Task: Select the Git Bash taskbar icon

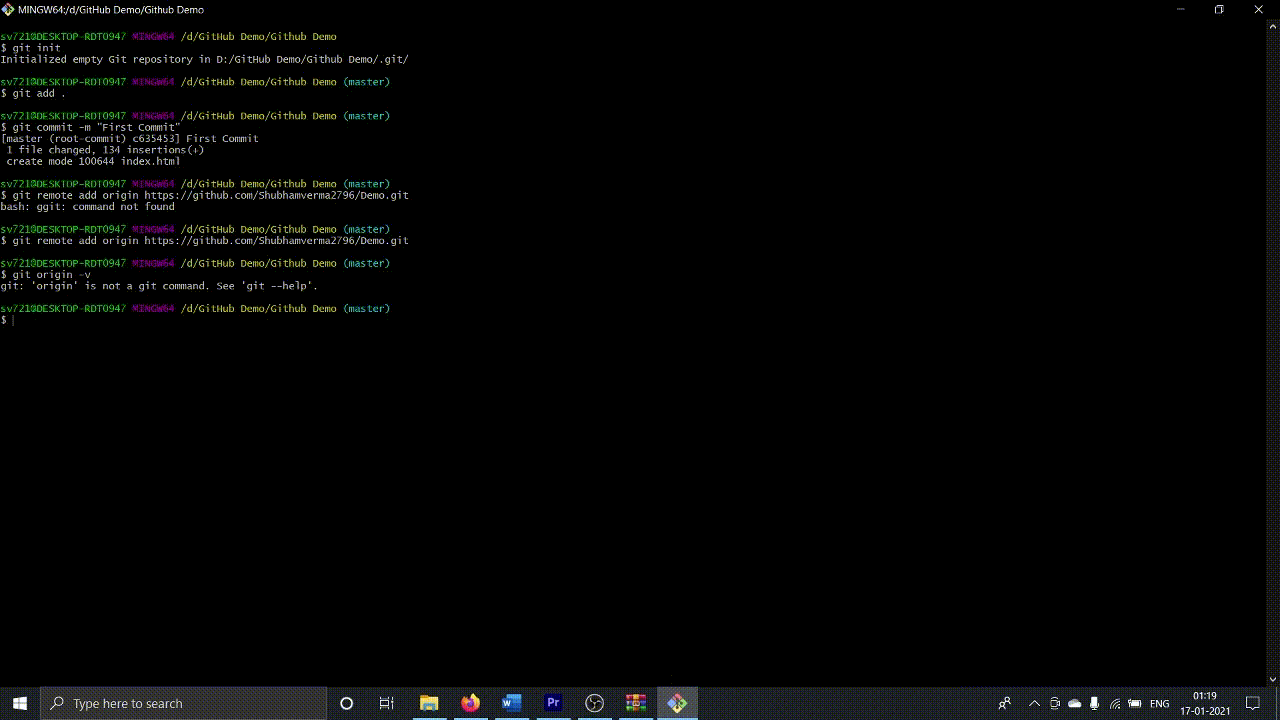Action: 677,703
